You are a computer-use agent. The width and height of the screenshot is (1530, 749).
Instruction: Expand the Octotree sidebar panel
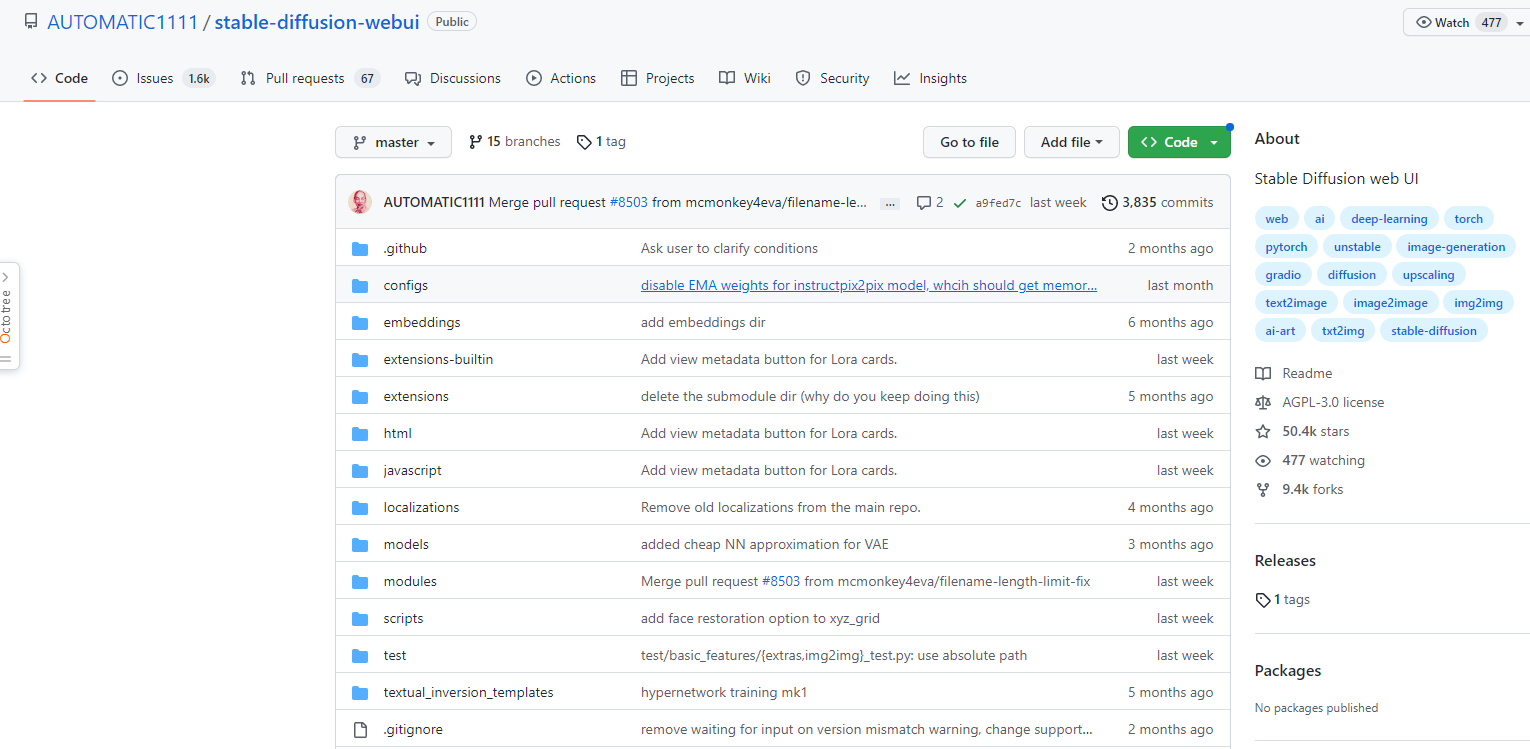pos(8,316)
